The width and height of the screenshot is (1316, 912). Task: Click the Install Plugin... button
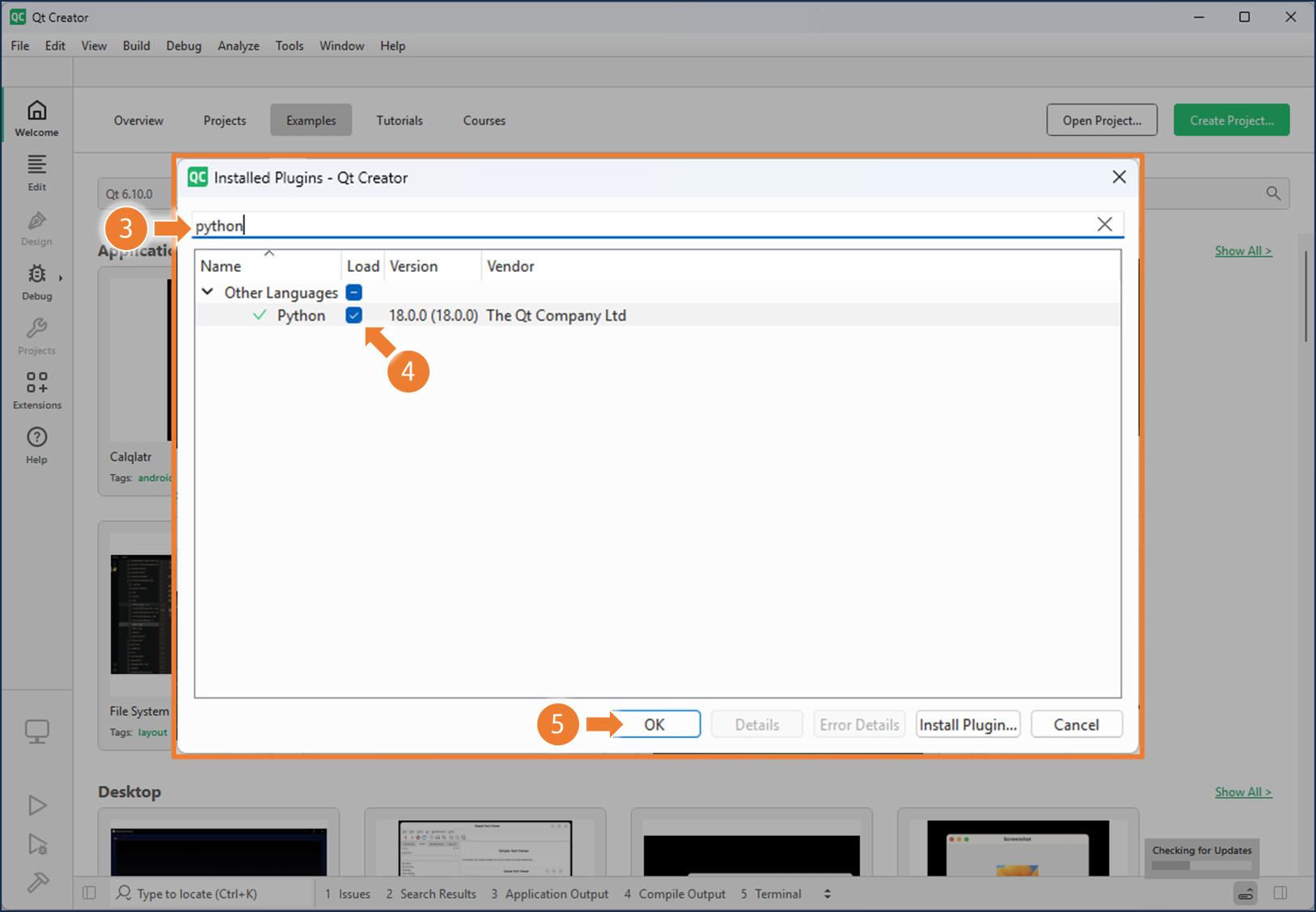[x=967, y=724]
